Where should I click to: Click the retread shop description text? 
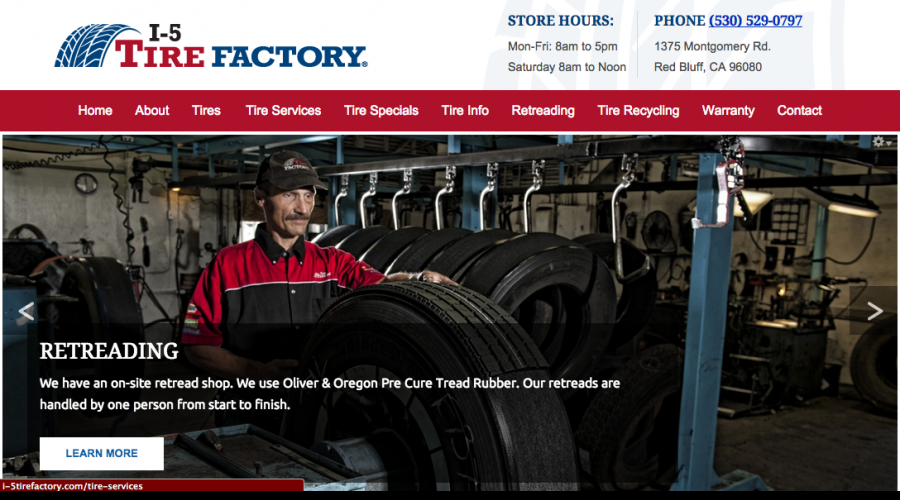pos(329,394)
